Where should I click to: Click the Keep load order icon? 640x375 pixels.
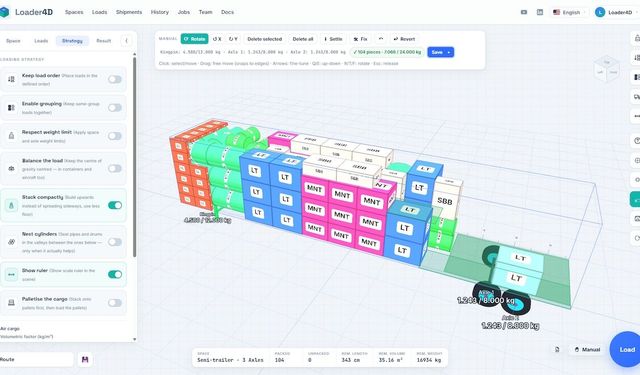coord(11,79)
